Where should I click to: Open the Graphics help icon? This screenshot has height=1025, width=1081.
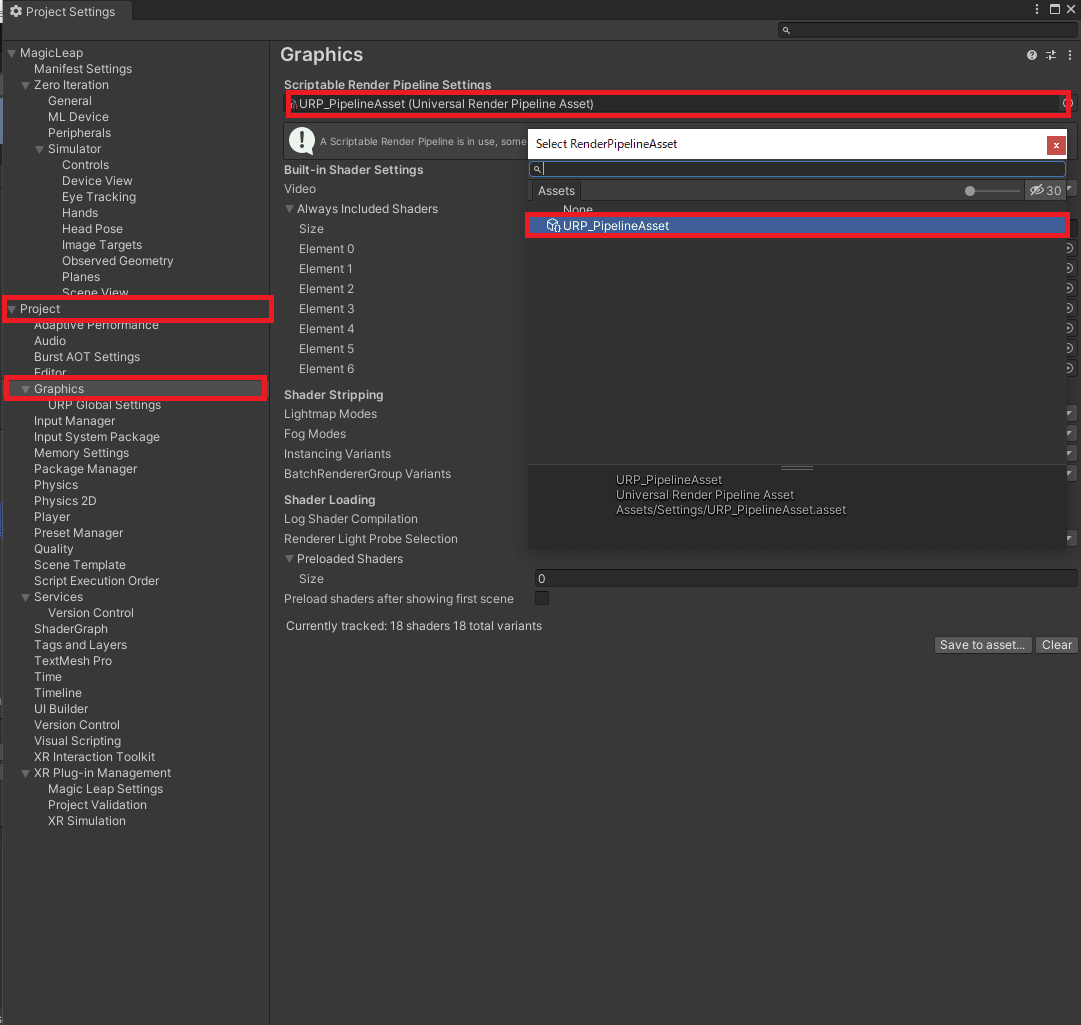coord(1031,55)
